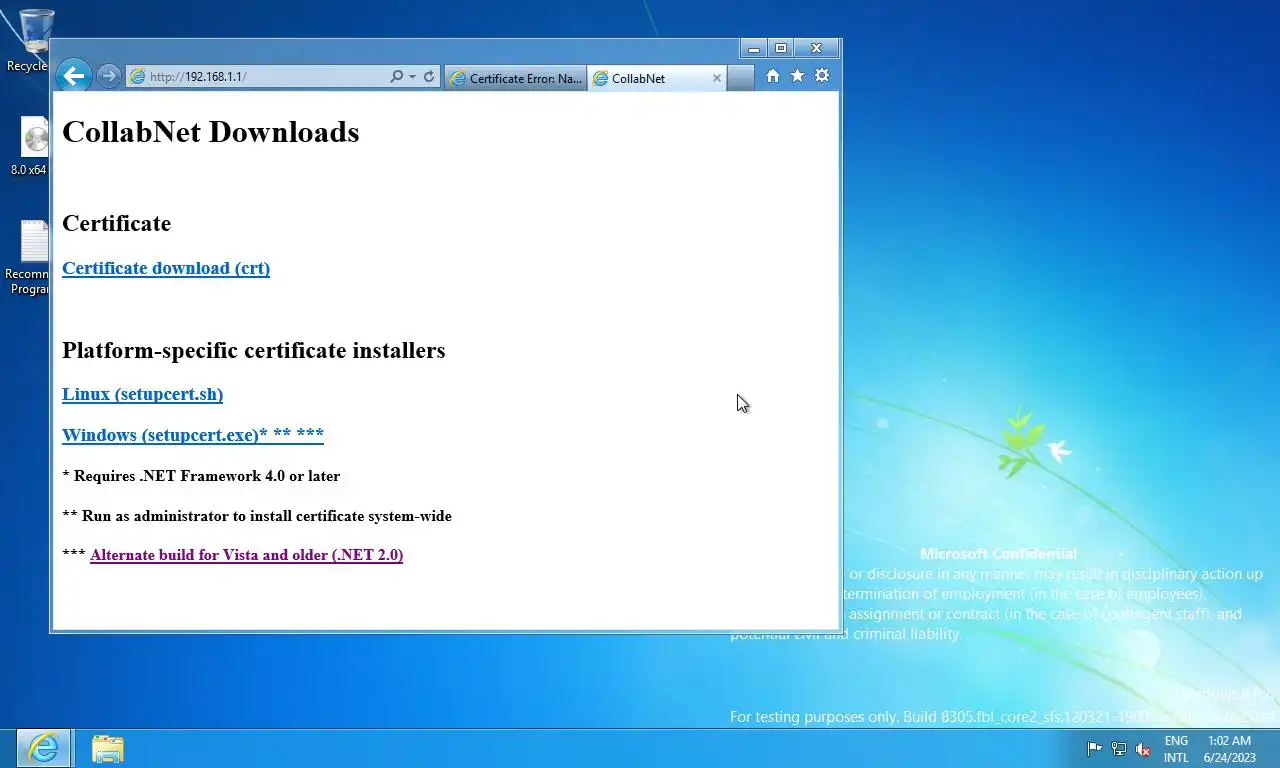The height and width of the screenshot is (768, 1280).
Task: Click the CollabNet Downloads heading text
Action: 210,132
